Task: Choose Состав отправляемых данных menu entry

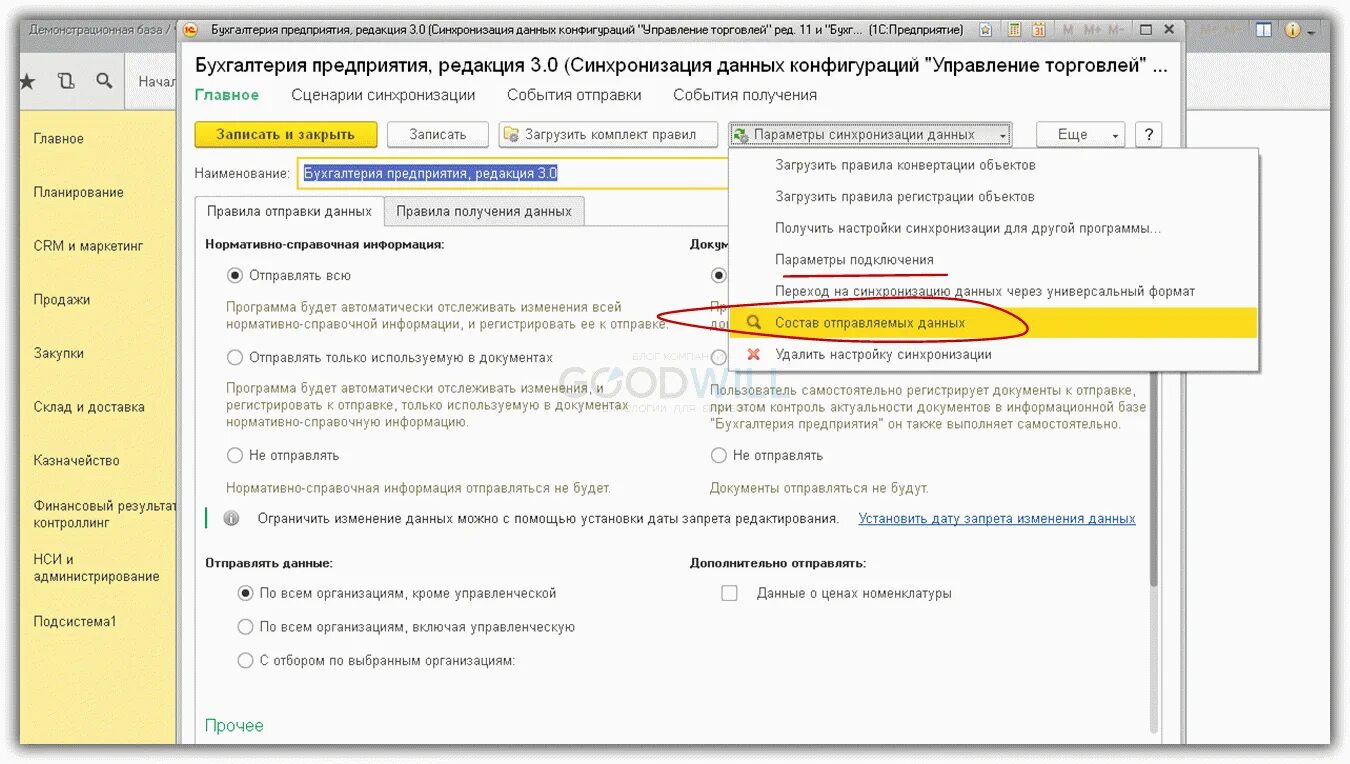Action: pos(993,323)
